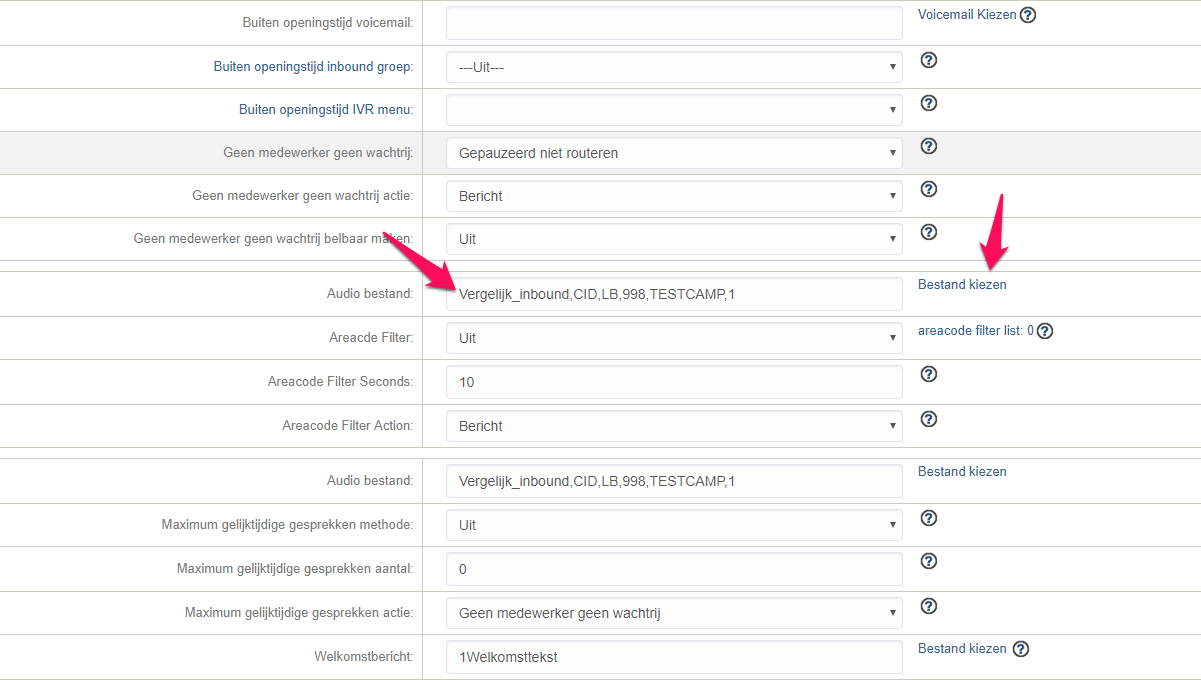Click label Welkomstbericht
The width and height of the screenshot is (1201, 680).
(x=363, y=657)
